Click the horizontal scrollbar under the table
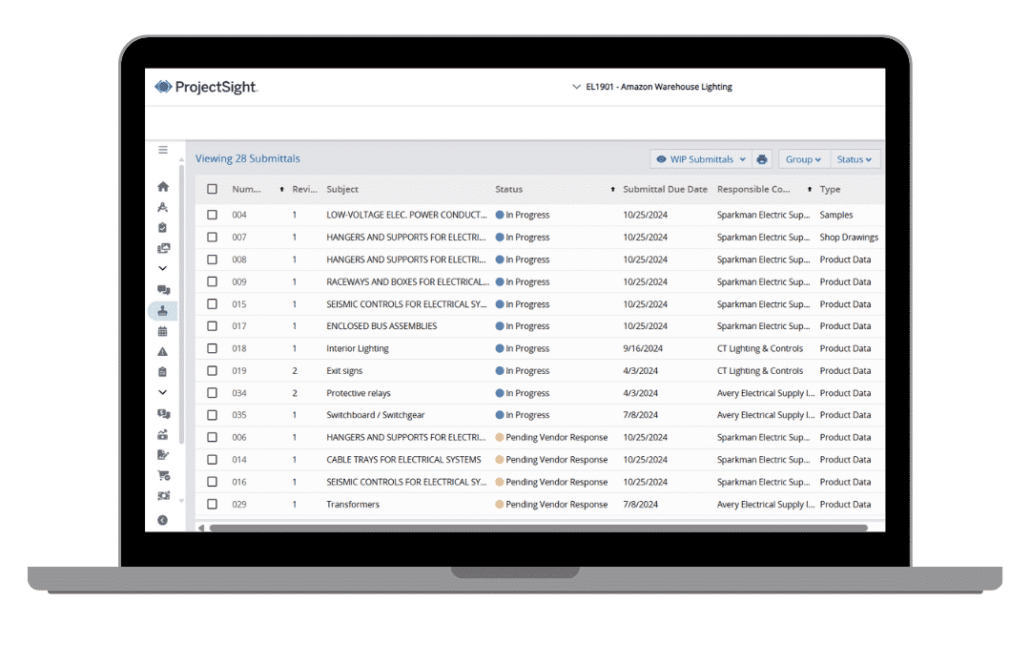Screen dimensions: 1030x665 539,527
